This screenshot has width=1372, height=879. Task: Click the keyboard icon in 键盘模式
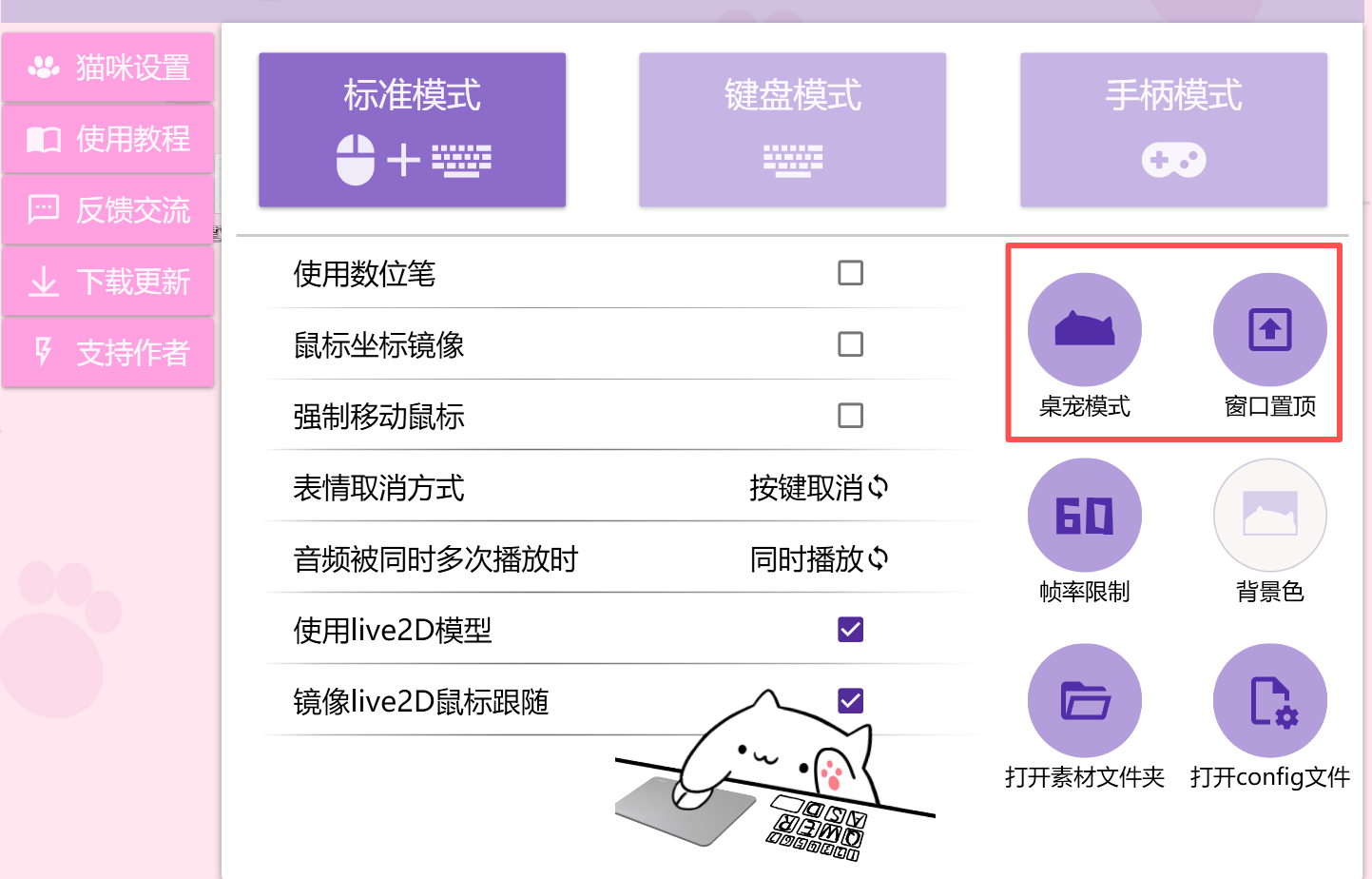793,161
